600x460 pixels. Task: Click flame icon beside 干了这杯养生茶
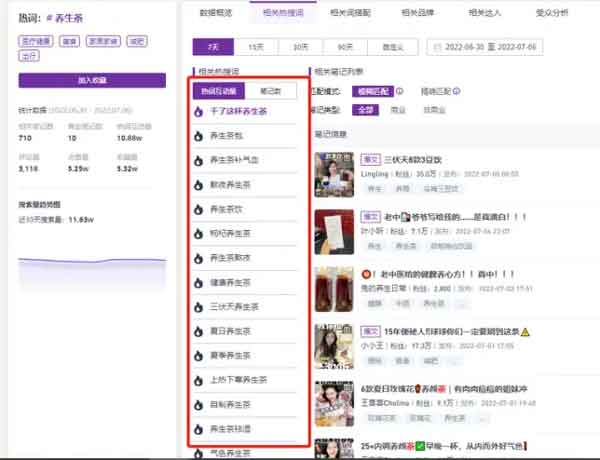tap(198, 112)
